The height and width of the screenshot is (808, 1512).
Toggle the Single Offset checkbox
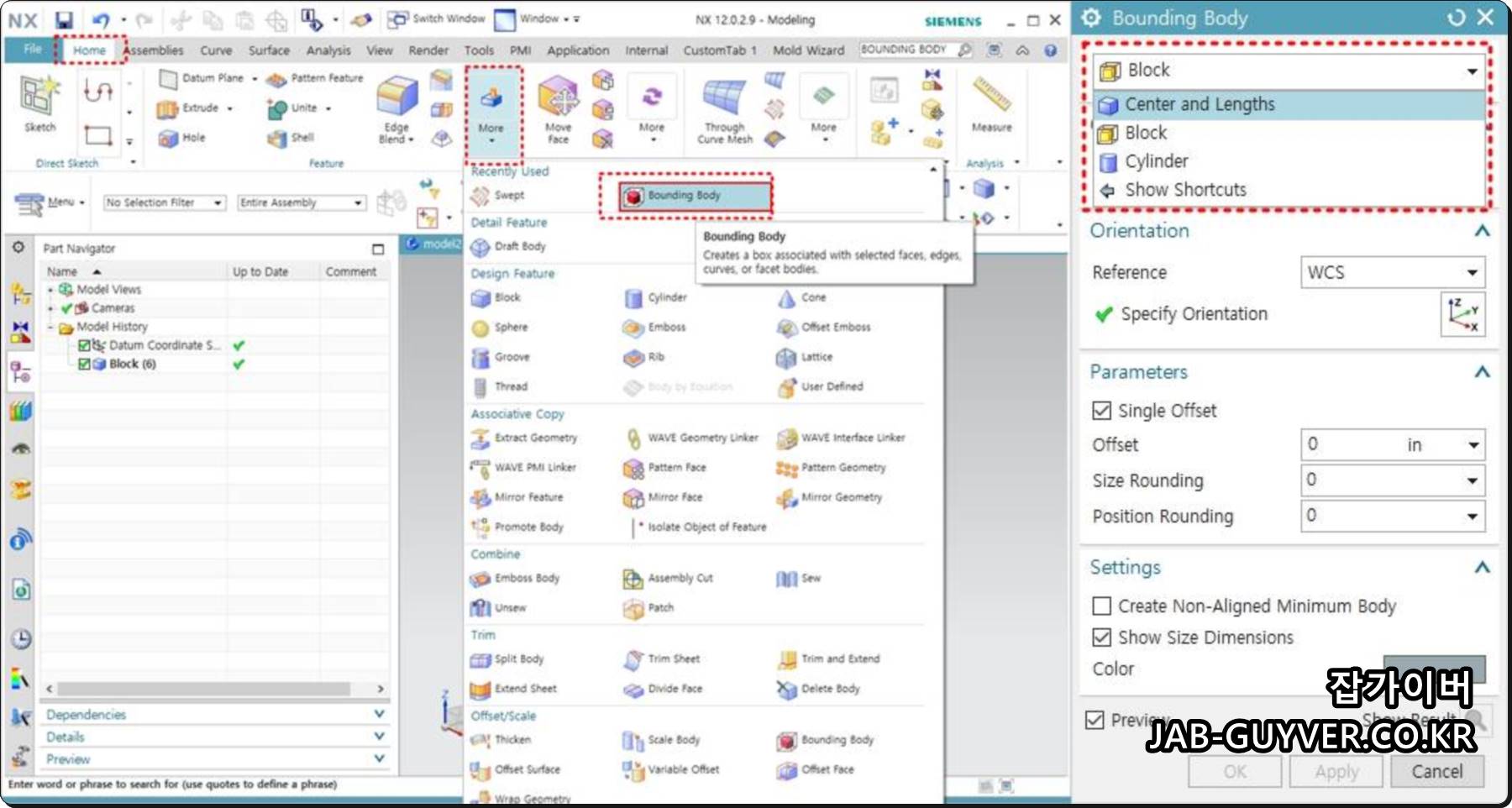1101,411
